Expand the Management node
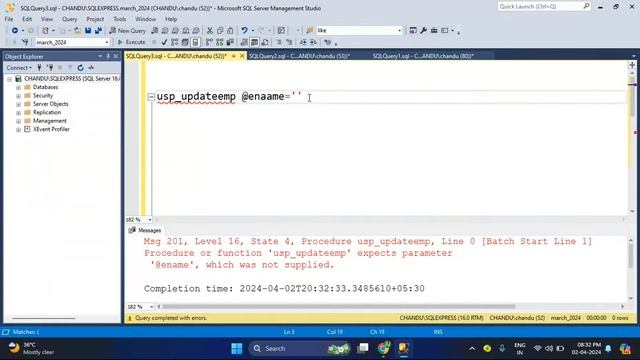Screen dimensions: 640x360 [18, 121]
